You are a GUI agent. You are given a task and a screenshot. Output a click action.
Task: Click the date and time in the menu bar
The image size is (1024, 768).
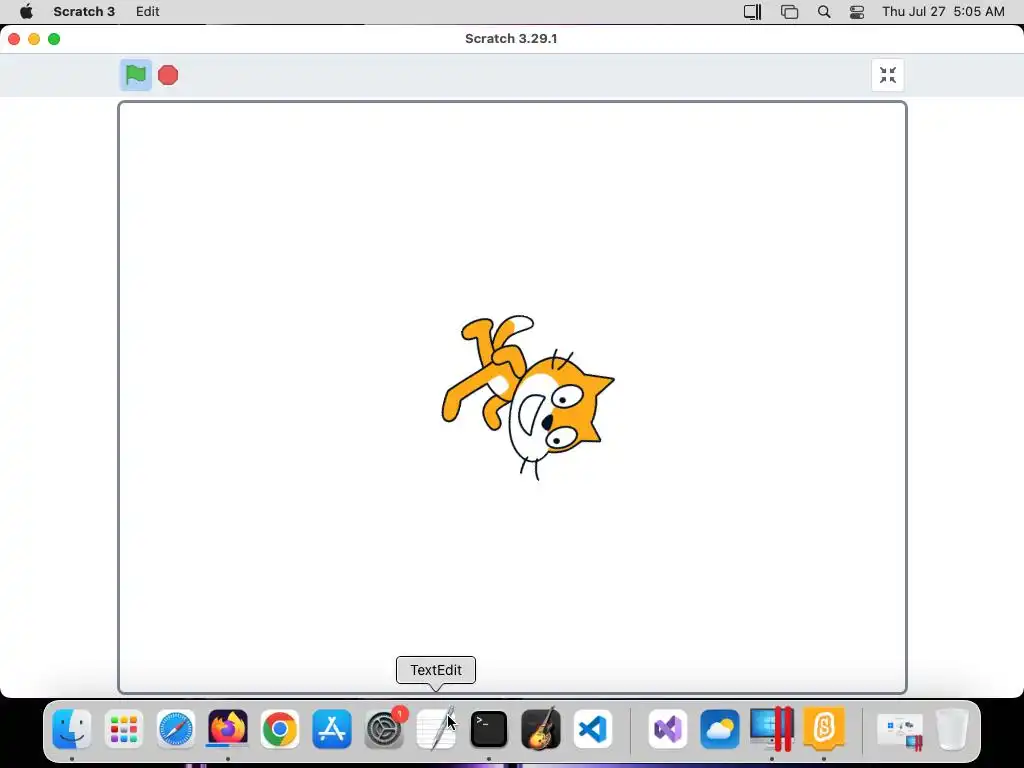943,12
